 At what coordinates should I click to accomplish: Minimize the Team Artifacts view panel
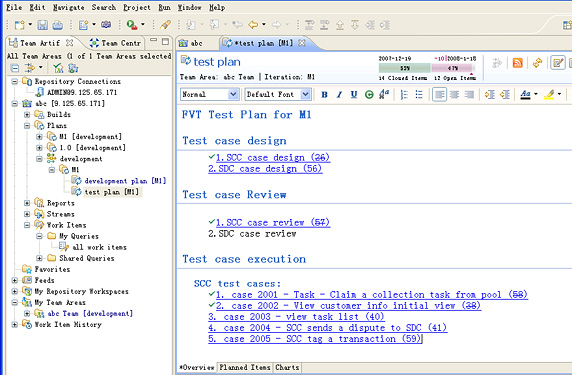click(x=154, y=40)
